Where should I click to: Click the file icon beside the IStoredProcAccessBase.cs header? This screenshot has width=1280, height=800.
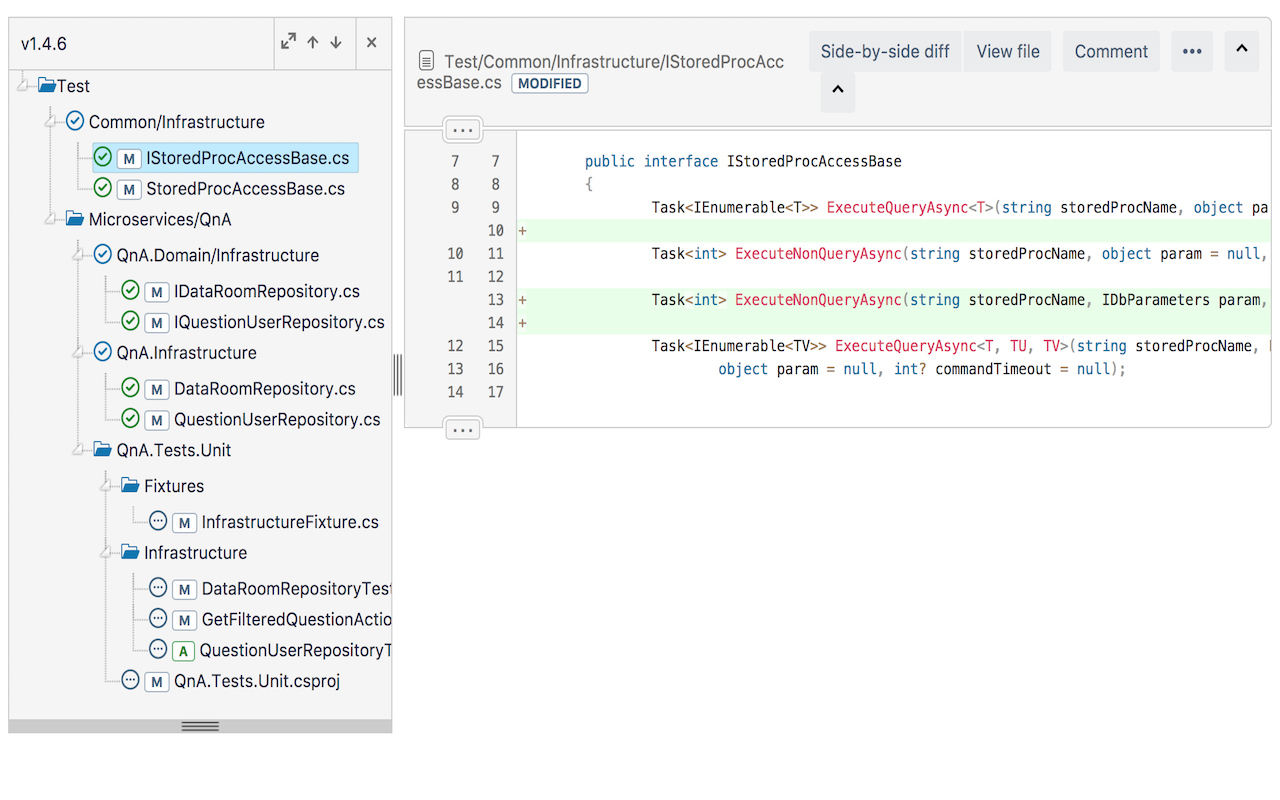pyautogui.click(x=429, y=58)
